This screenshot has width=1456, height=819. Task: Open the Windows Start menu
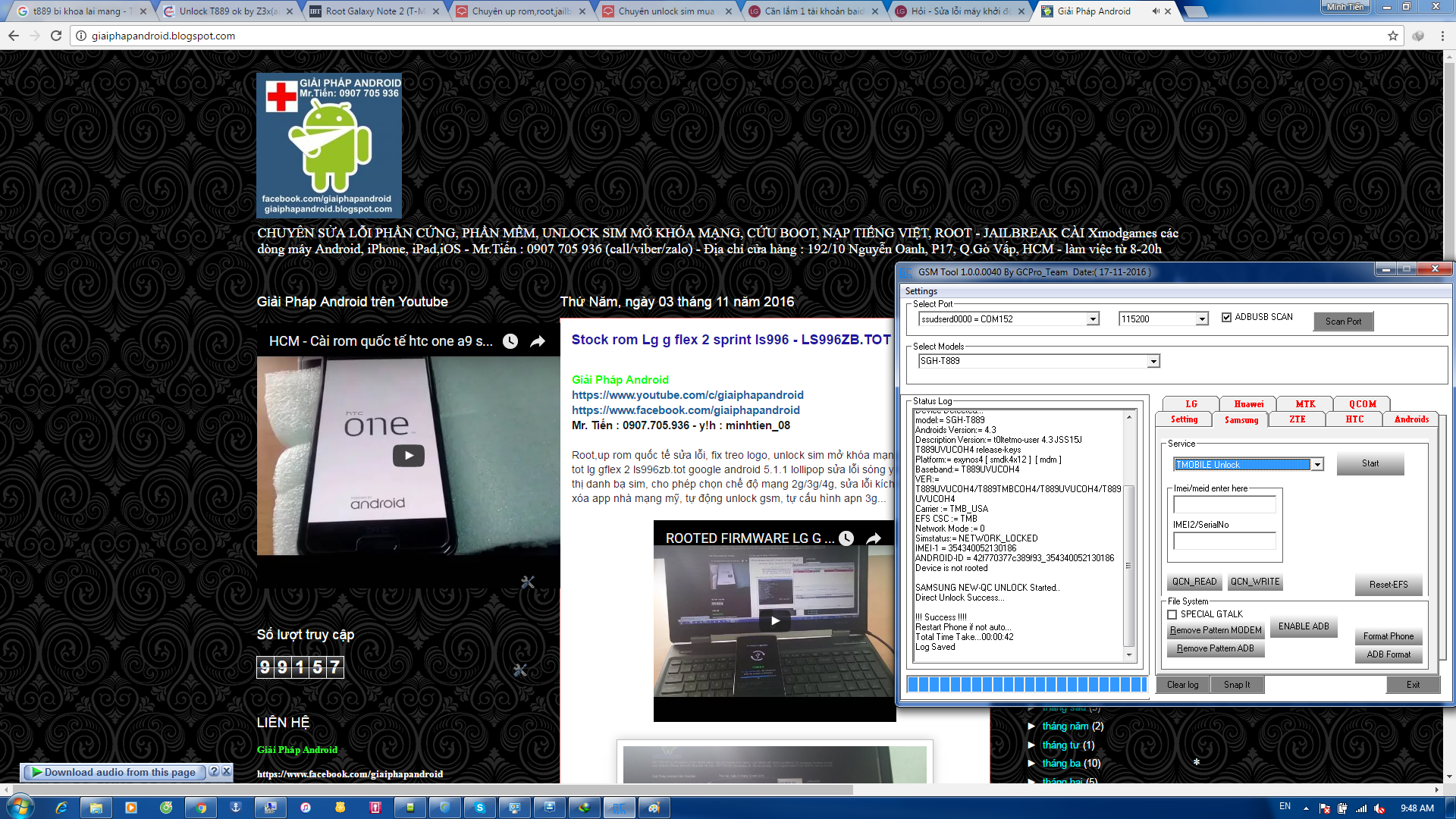coord(20,807)
